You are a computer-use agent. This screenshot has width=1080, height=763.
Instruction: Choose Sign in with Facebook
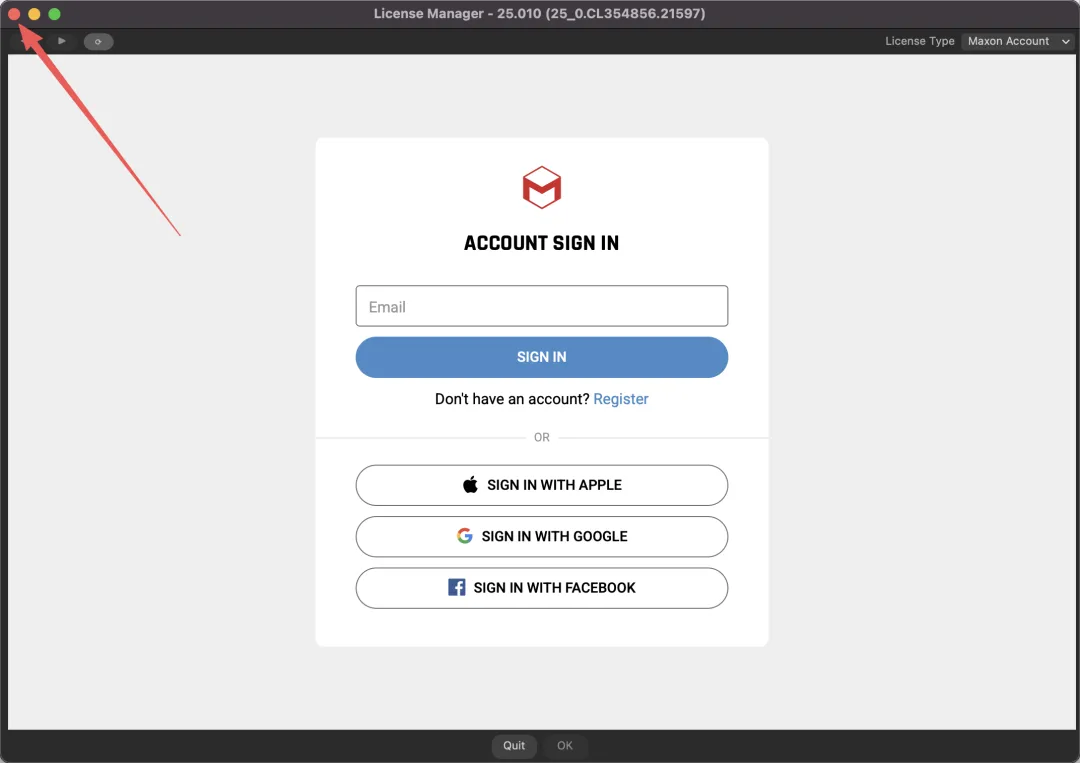tap(542, 588)
